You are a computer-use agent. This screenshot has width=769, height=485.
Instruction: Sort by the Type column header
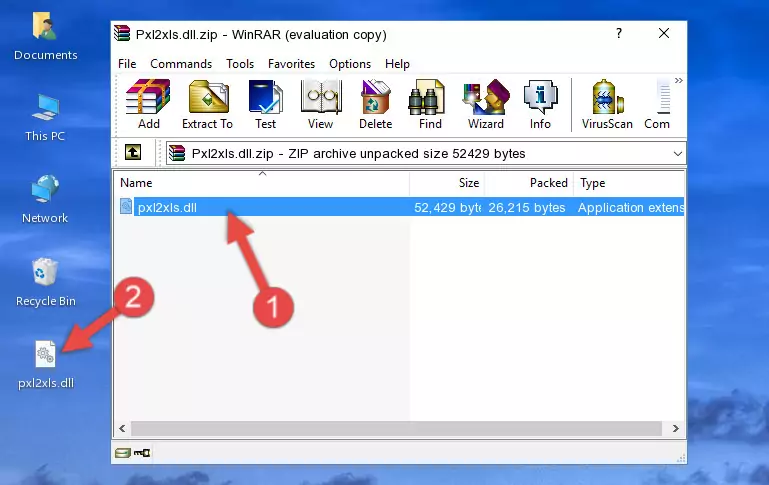point(629,183)
